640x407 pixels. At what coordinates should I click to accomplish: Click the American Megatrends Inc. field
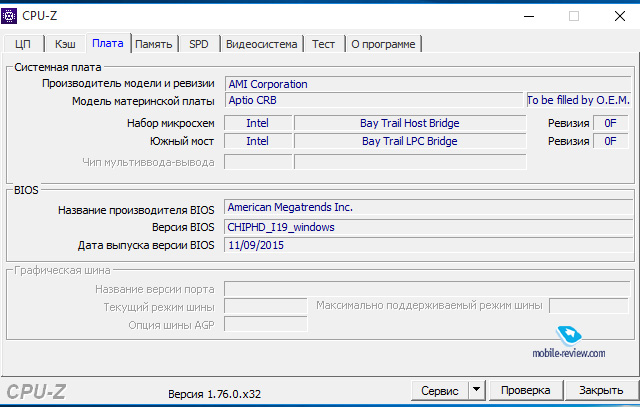point(429,207)
